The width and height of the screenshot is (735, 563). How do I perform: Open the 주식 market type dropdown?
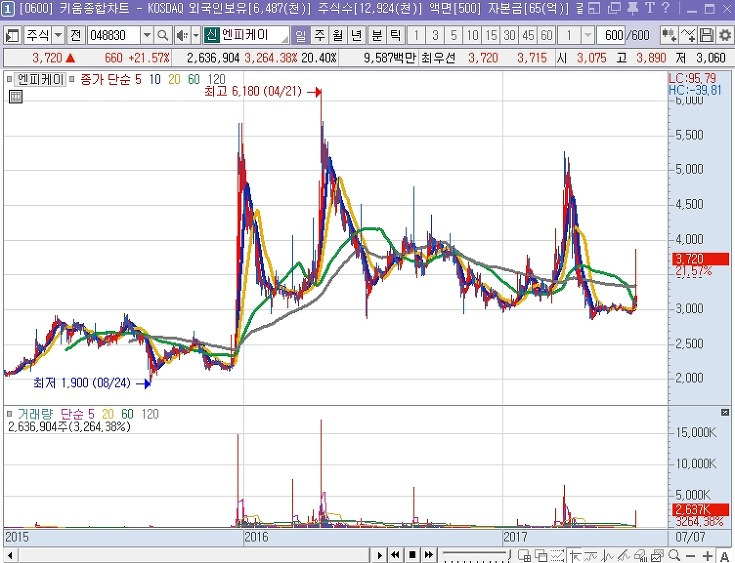click(x=58, y=35)
